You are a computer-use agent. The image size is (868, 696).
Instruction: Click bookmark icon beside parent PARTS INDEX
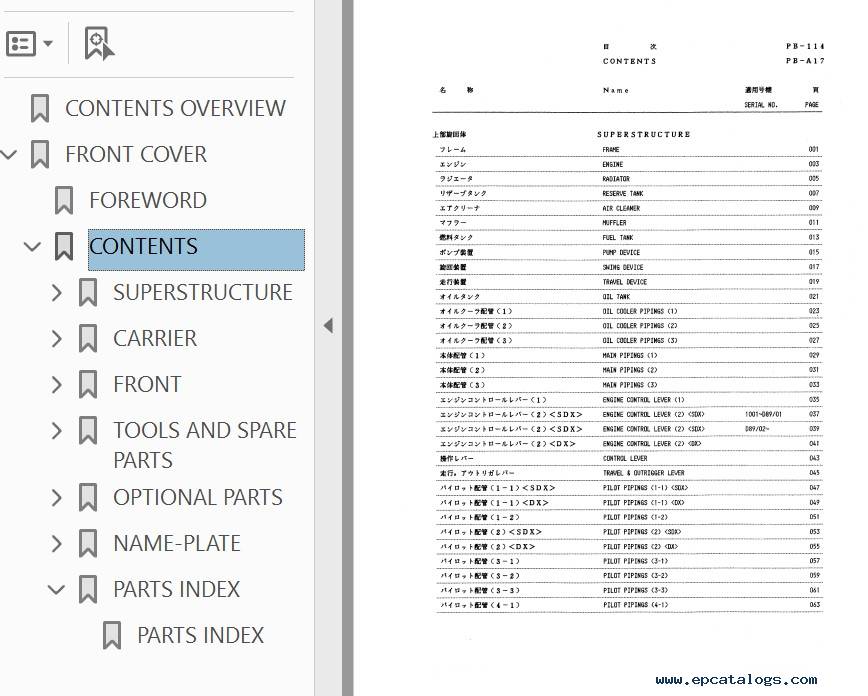[x=88, y=589]
